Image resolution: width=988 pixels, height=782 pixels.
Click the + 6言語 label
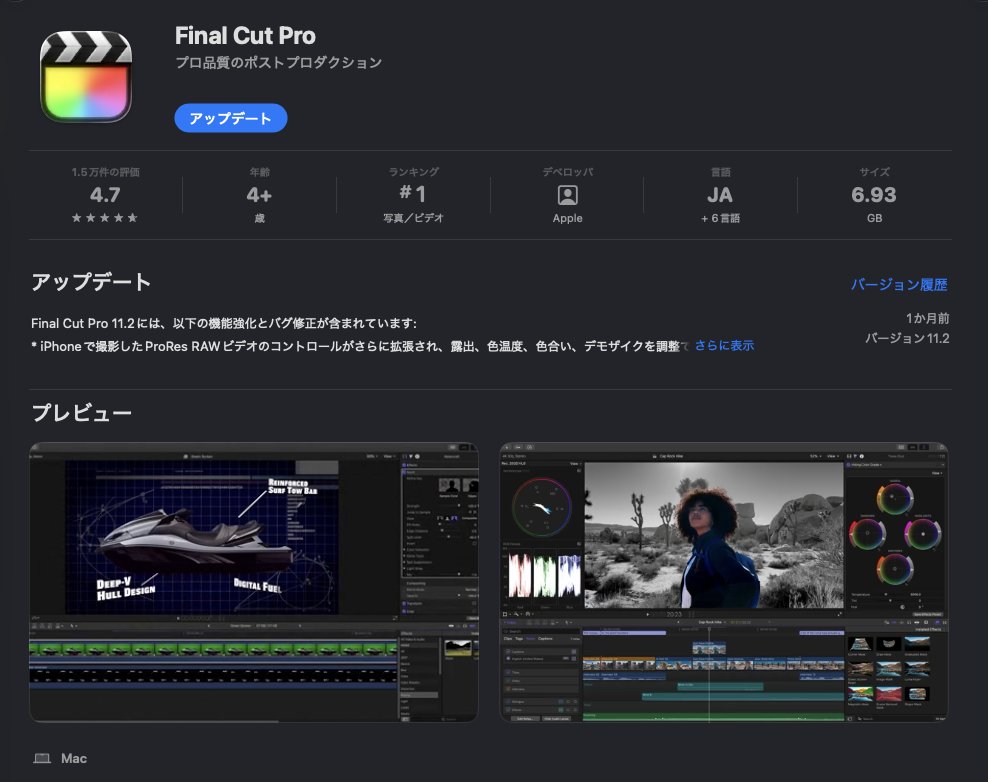pos(720,218)
